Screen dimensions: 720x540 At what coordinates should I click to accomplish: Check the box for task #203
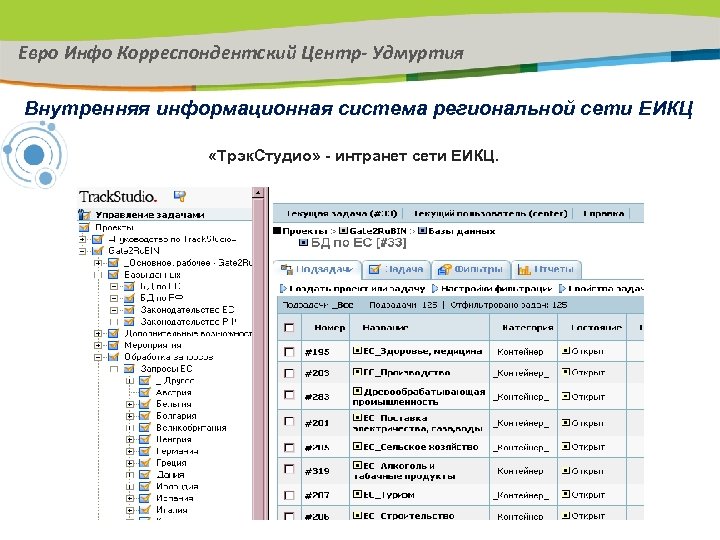click(x=289, y=373)
